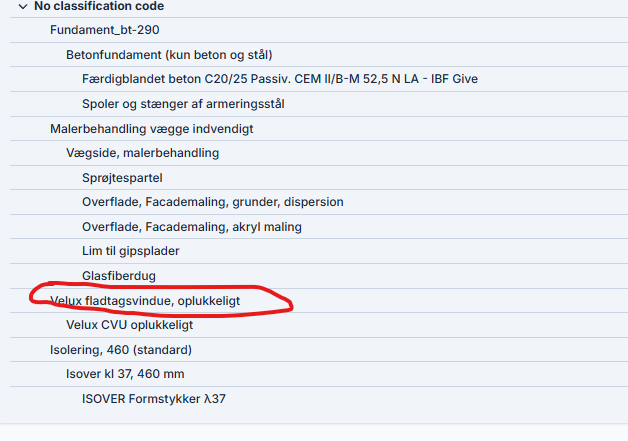Screen dimensions: 628x441
Task: Select Overflade, Facademaling, grunder, dispersion
Action: coord(213,202)
